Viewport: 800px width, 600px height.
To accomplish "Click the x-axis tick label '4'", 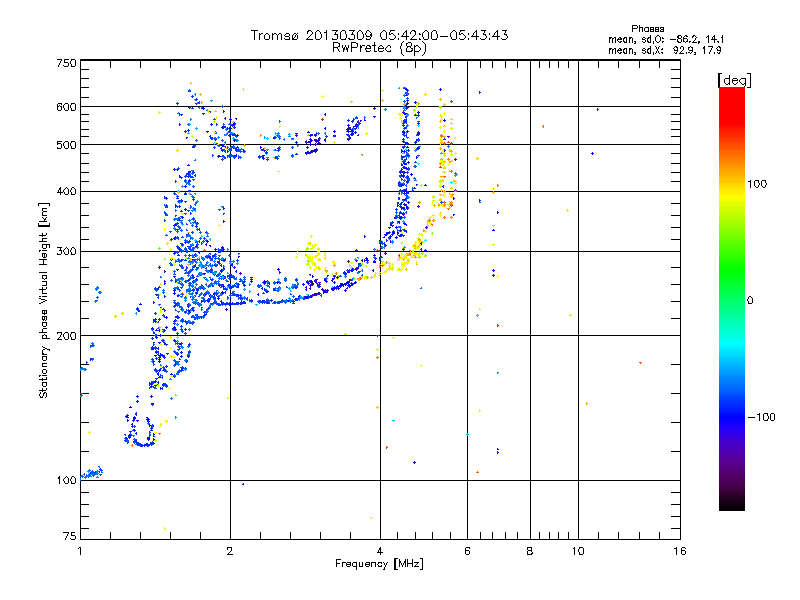I will (x=380, y=551).
